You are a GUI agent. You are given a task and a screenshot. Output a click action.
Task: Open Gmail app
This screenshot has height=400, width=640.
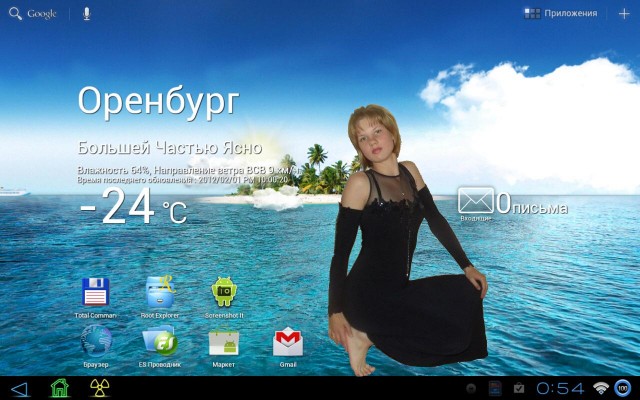click(x=288, y=343)
